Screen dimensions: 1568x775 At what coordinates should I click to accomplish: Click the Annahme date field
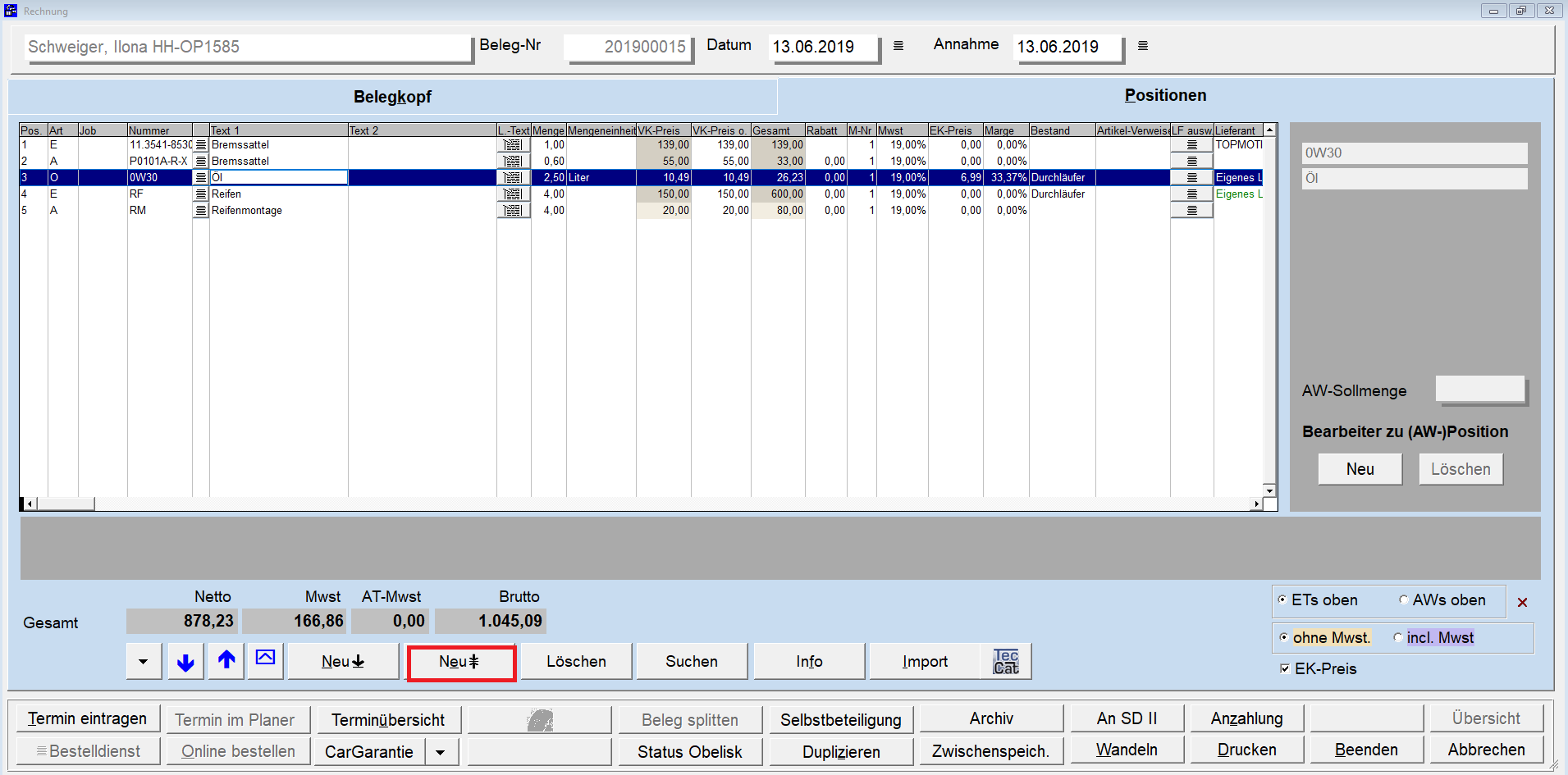point(1068,48)
